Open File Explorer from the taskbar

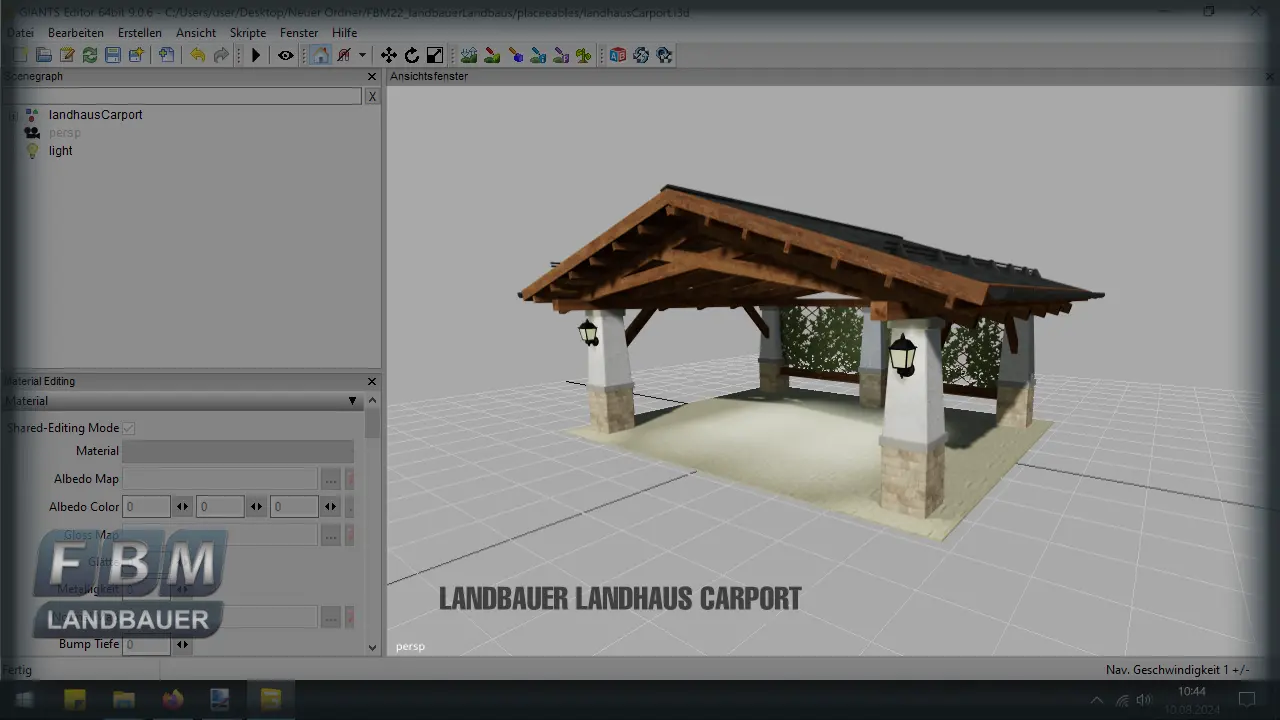pos(124,700)
